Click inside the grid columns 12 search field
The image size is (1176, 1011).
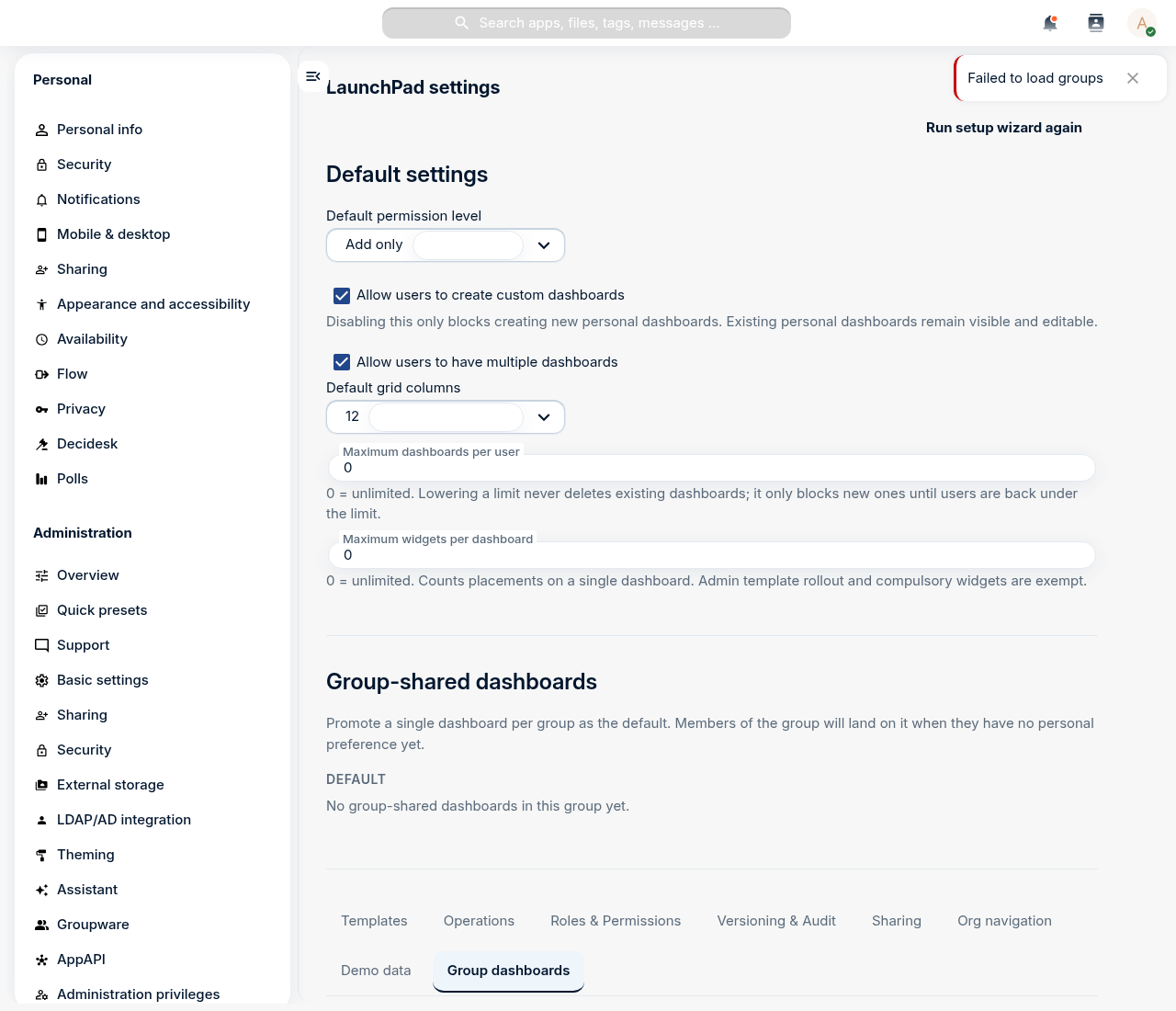click(446, 417)
